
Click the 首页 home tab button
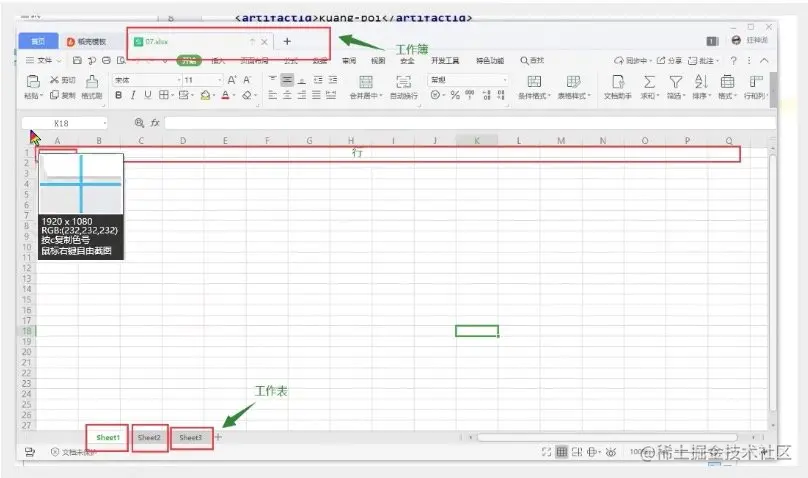coord(38,41)
